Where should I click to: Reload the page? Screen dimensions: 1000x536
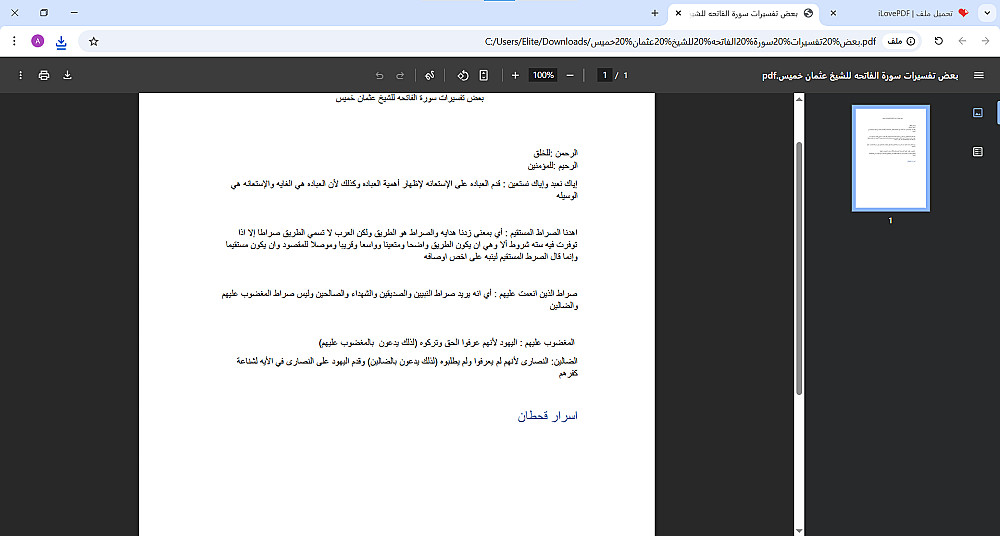click(939, 41)
